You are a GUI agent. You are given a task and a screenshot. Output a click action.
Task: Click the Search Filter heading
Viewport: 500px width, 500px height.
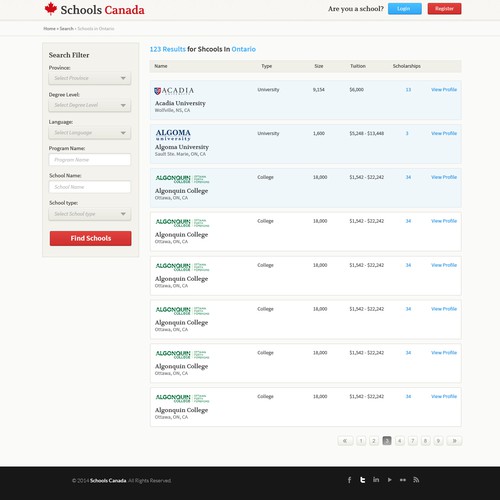(x=69, y=55)
